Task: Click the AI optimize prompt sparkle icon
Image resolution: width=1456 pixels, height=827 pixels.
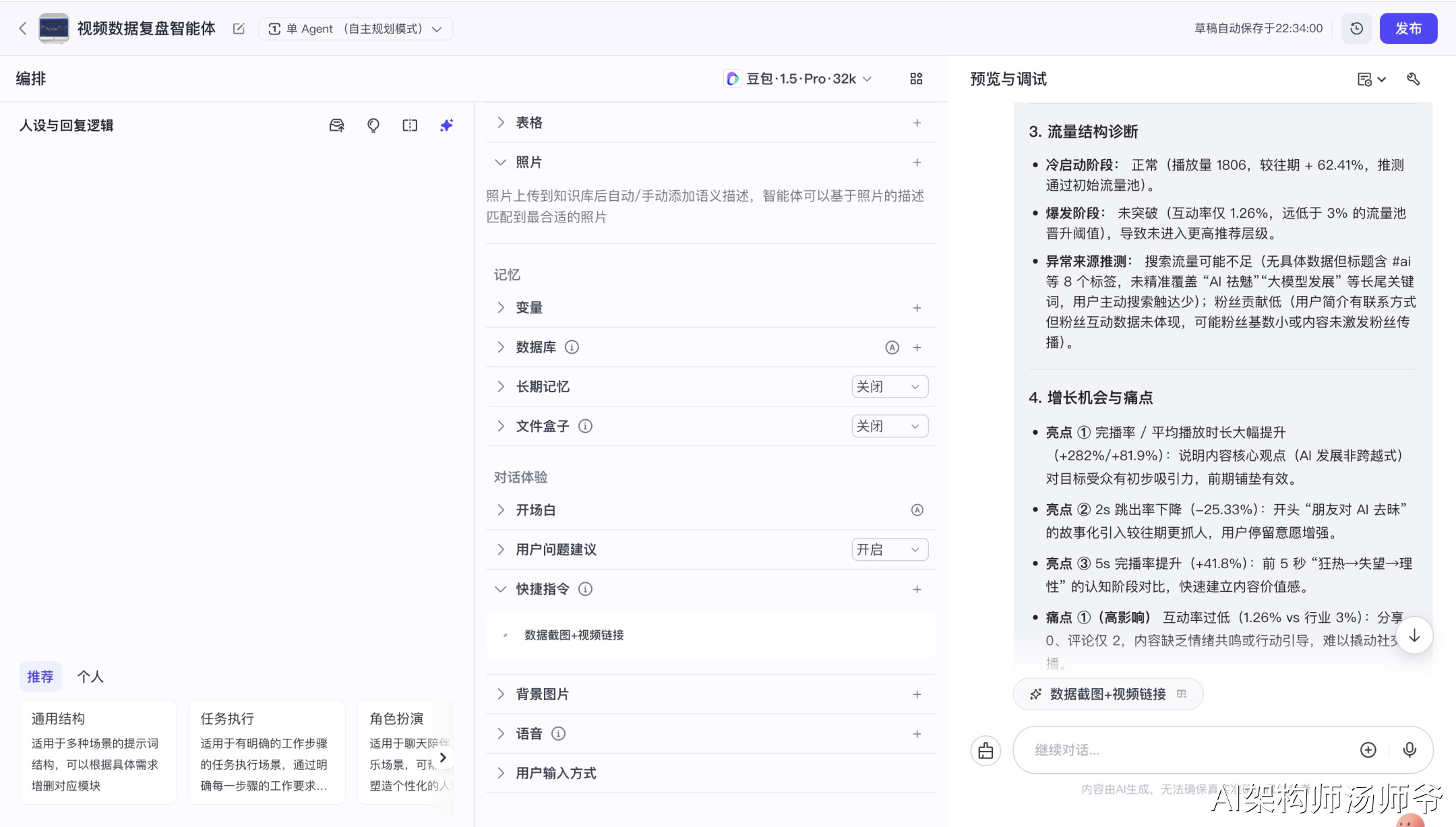Action: tap(446, 125)
